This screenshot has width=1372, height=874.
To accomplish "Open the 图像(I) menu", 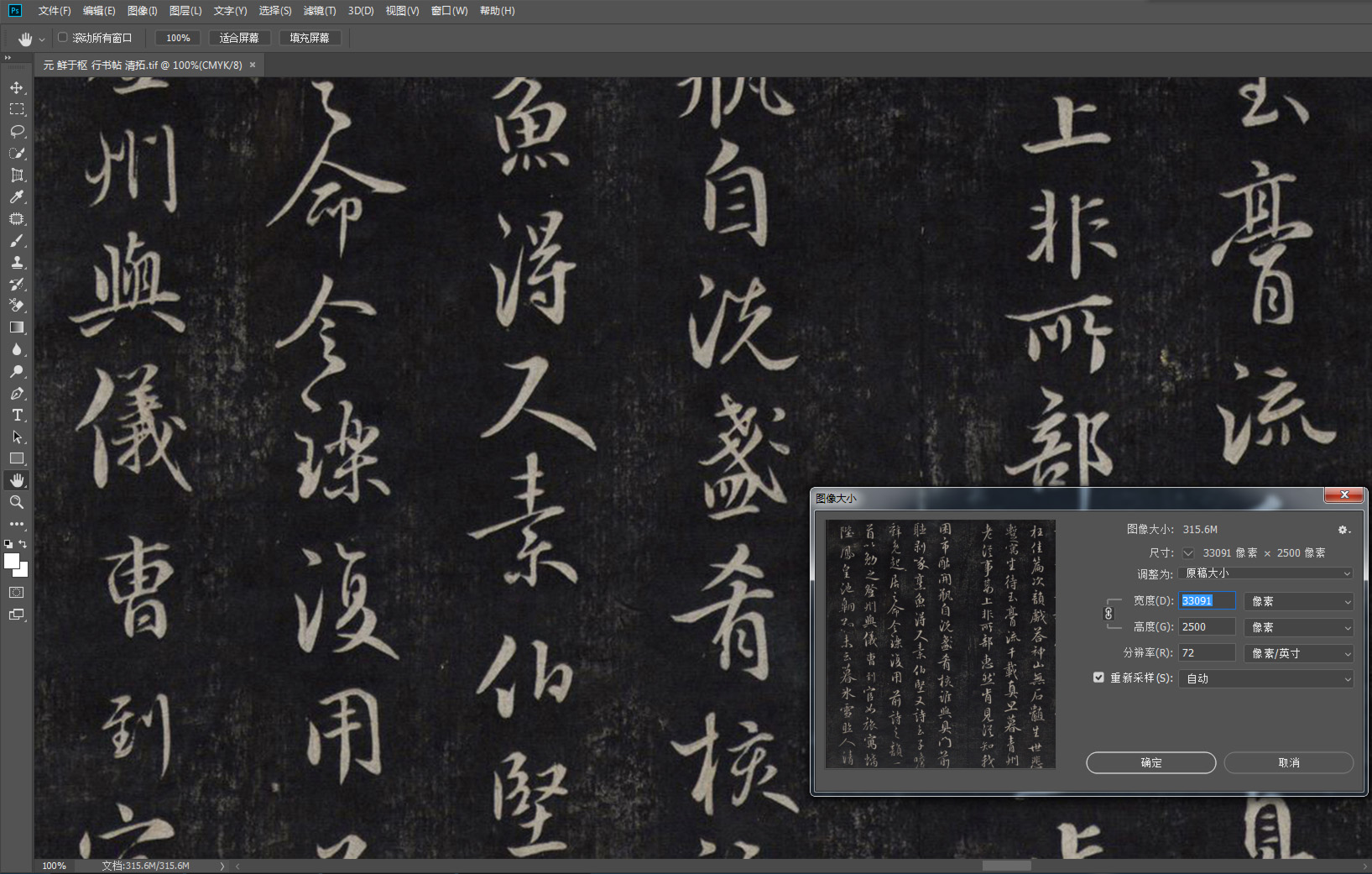I will (x=142, y=11).
